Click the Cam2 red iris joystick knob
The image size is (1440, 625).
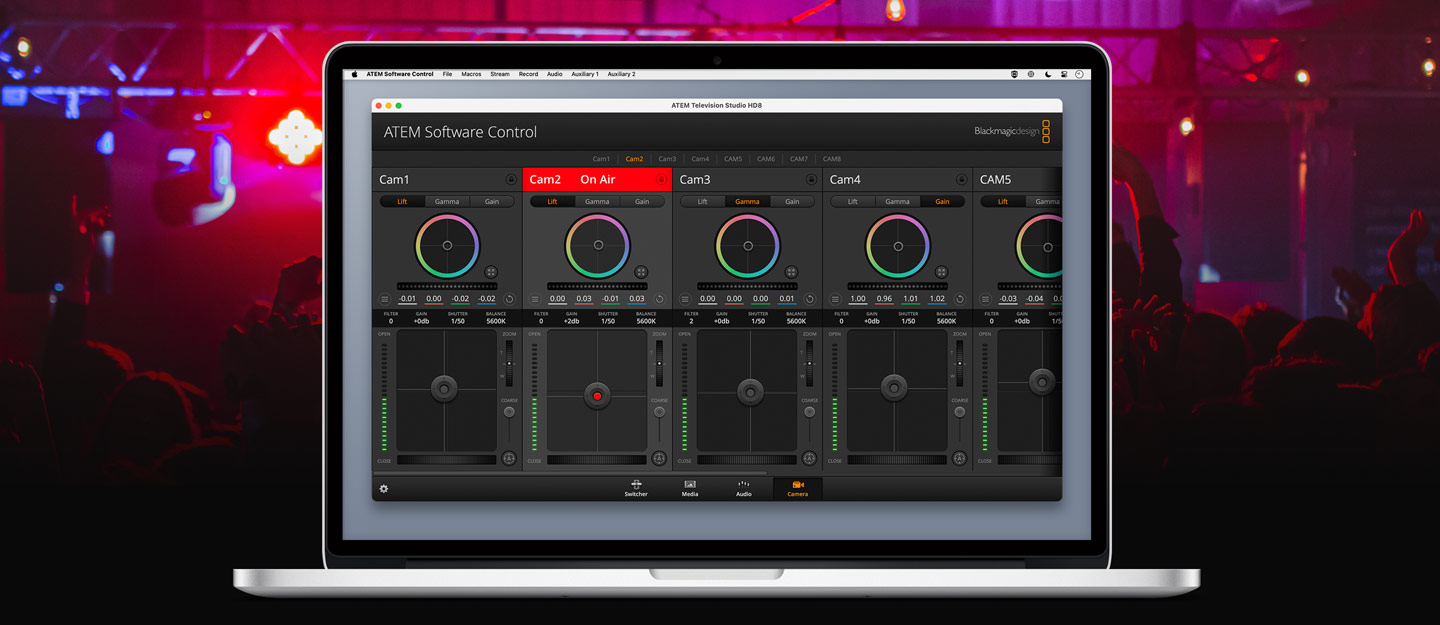(x=597, y=396)
